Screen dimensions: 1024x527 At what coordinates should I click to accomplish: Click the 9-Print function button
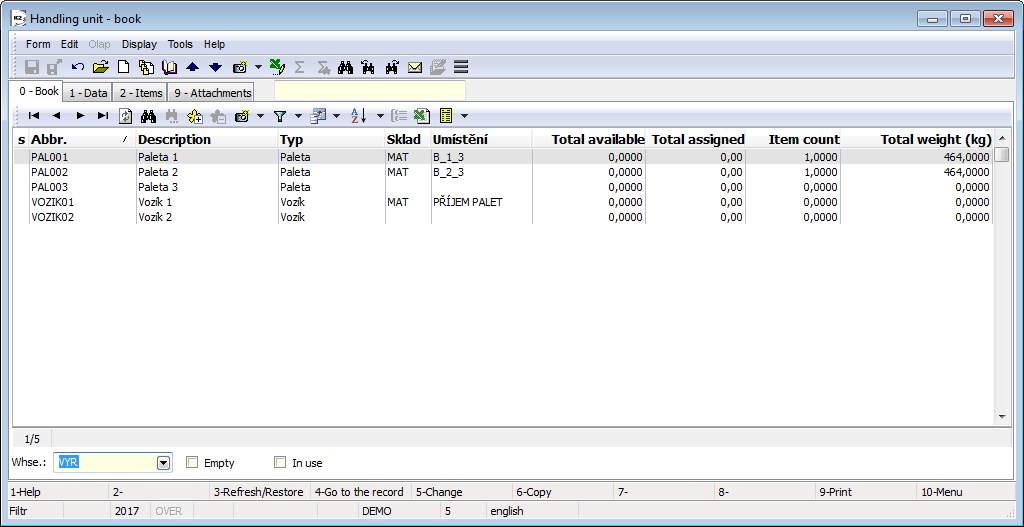tap(866, 492)
